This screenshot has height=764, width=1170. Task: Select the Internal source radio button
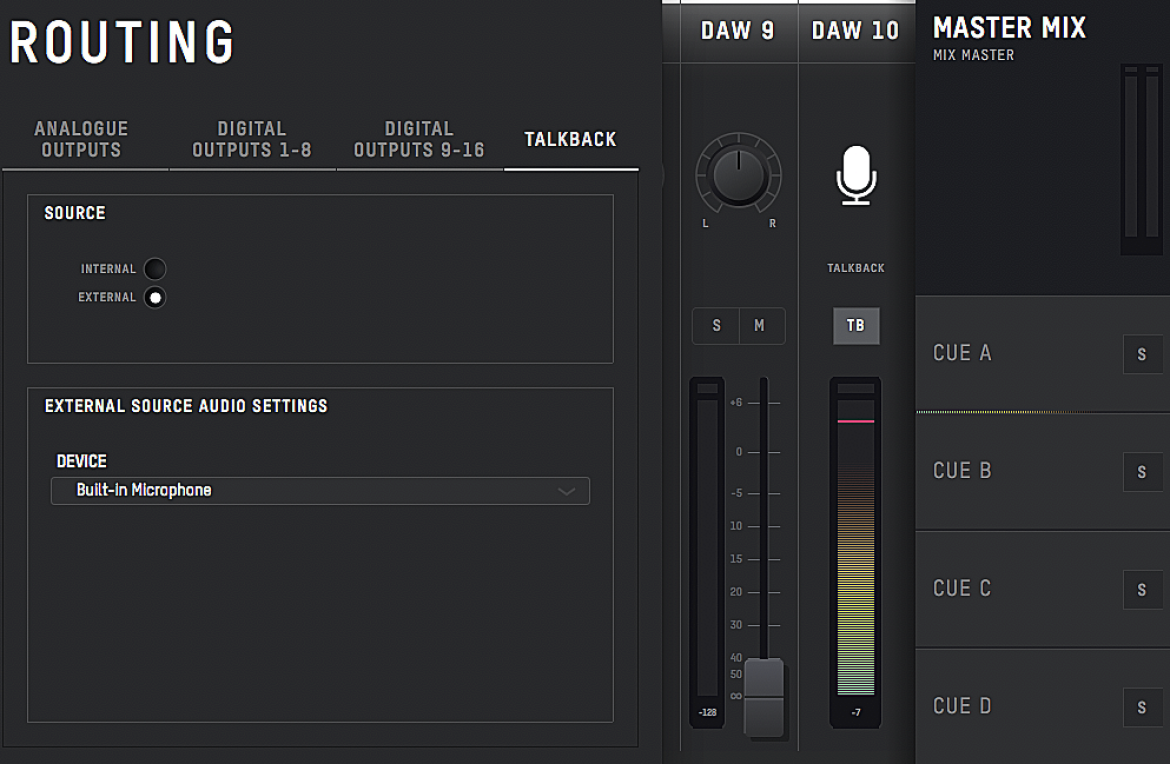click(154, 269)
